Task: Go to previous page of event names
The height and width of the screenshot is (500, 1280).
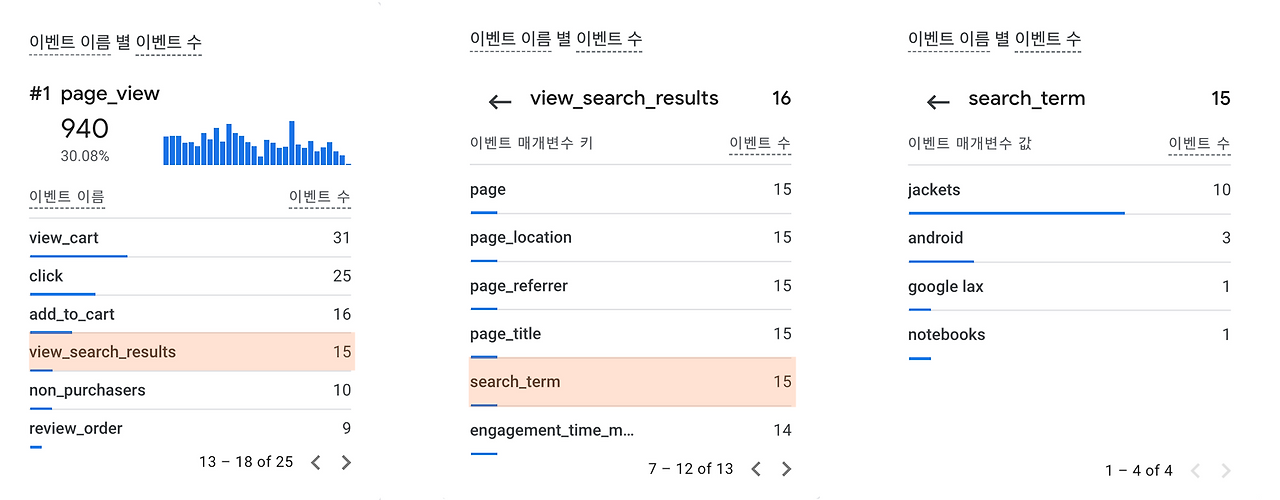Action: (x=315, y=462)
